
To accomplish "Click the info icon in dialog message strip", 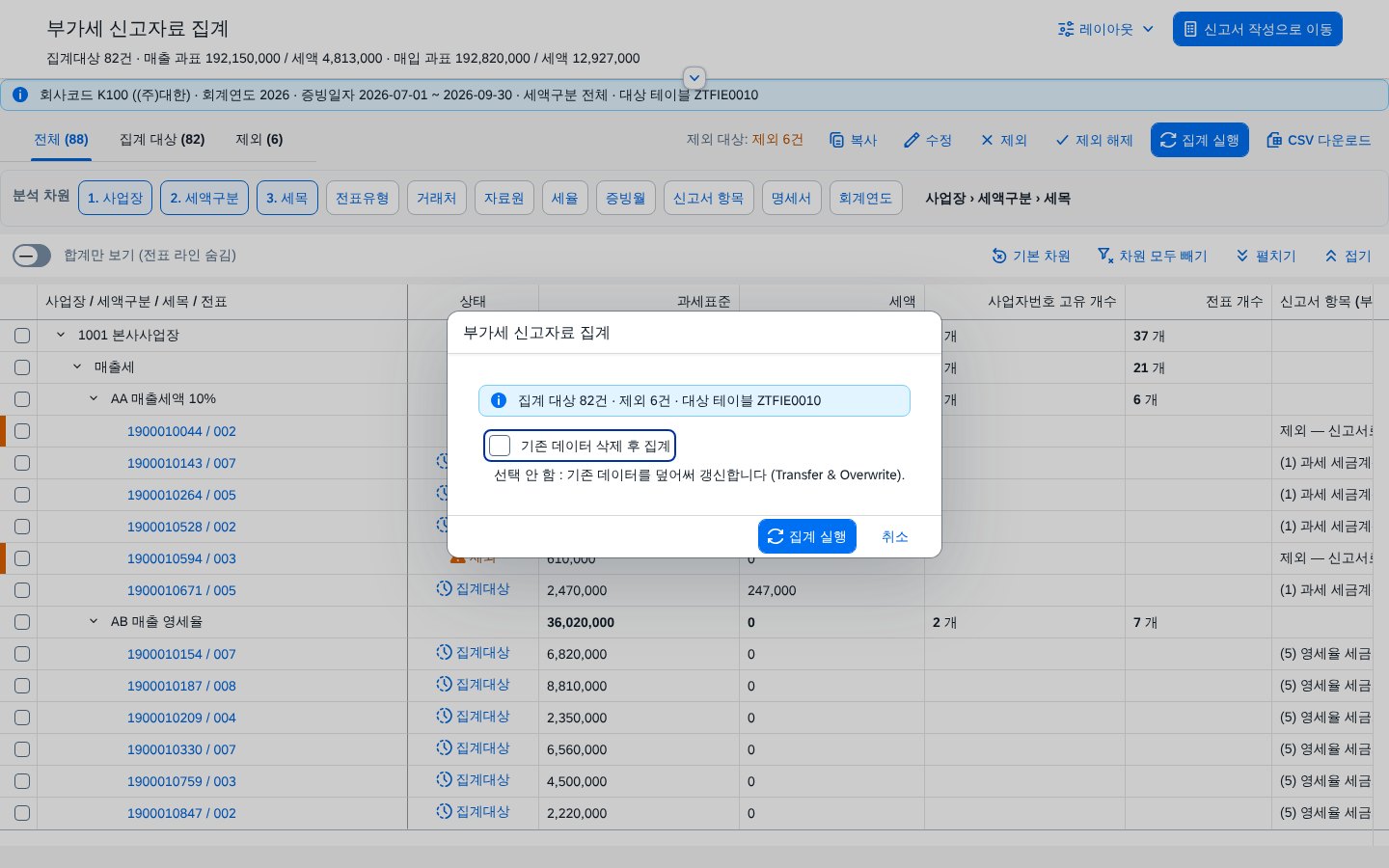I will click(499, 400).
